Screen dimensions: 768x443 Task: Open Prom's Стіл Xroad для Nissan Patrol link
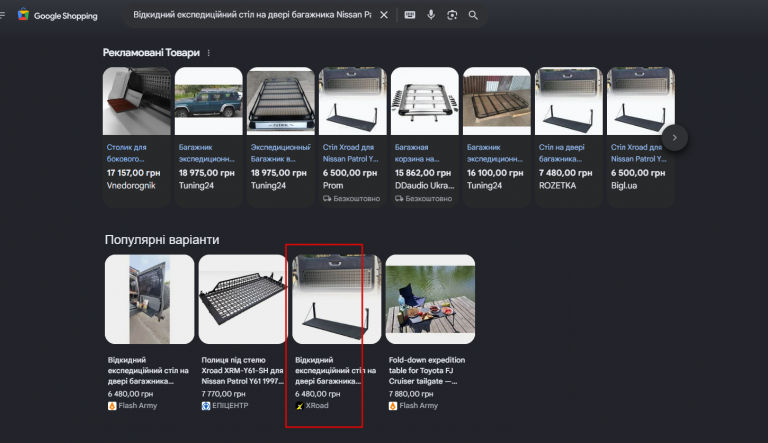pos(351,153)
